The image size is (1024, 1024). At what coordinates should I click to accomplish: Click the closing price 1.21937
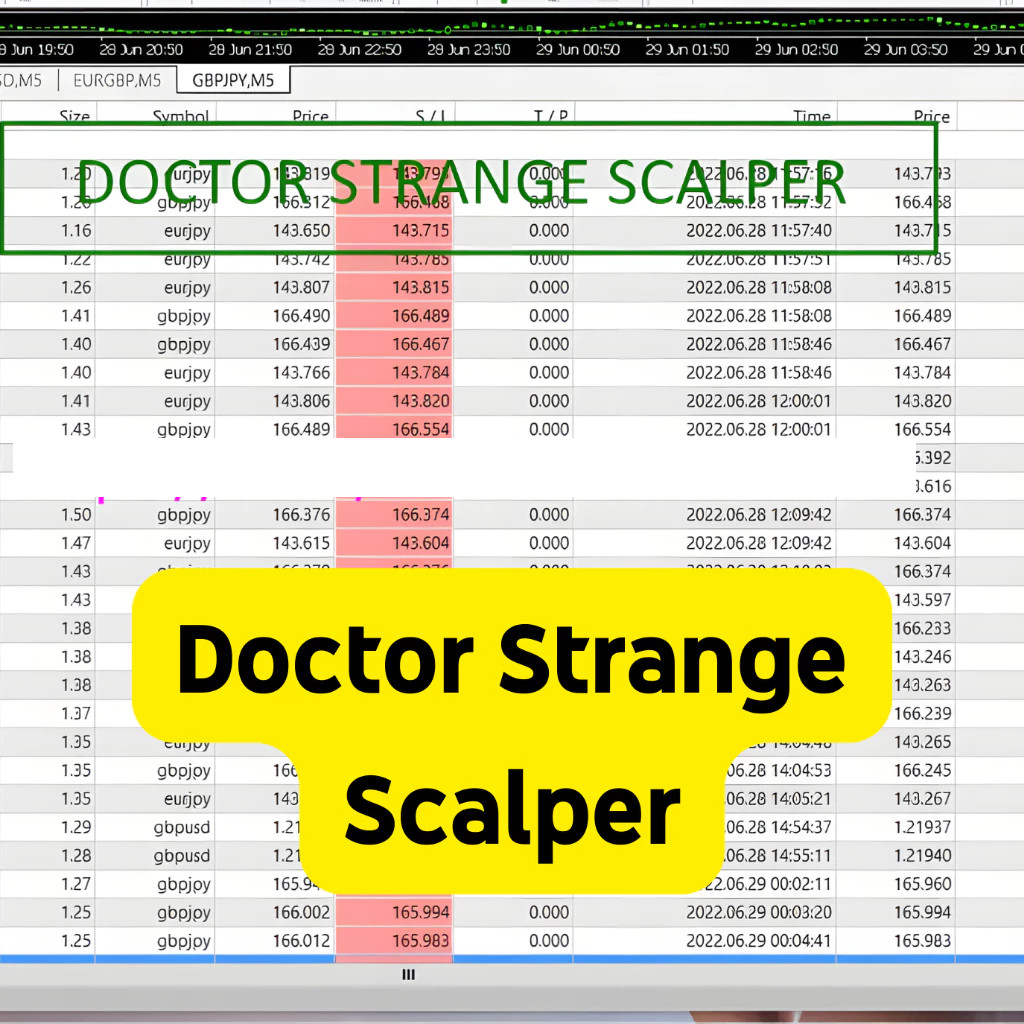[x=922, y=827]
